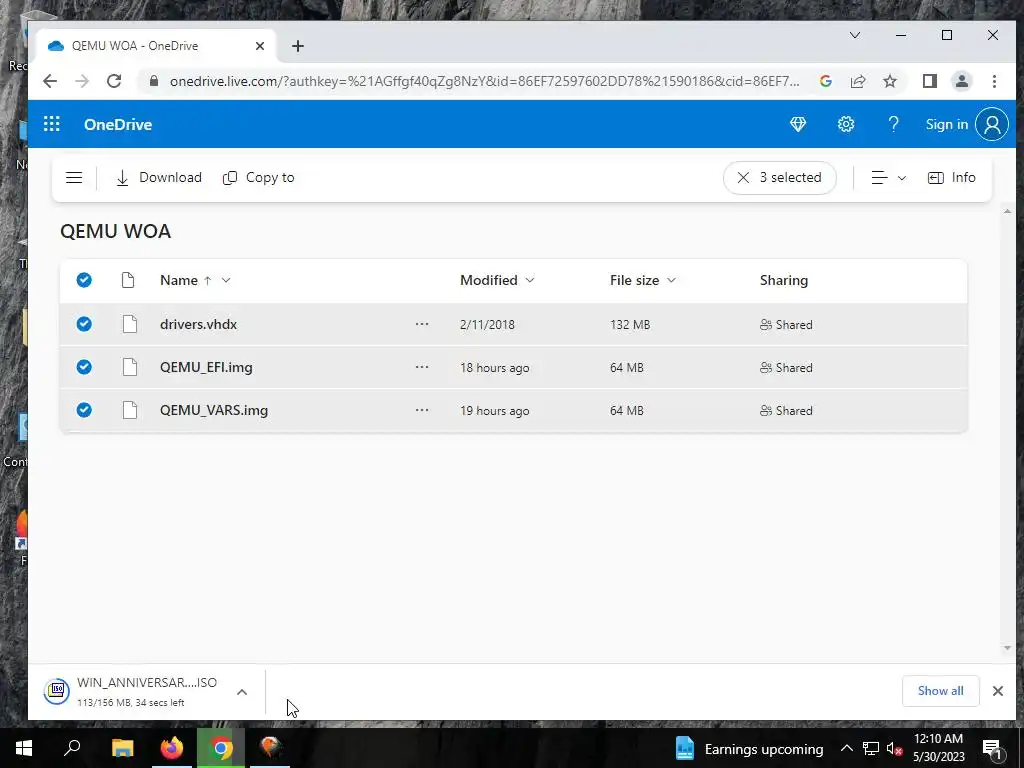Bookmark this tab with the star icon
Screen dimensions: 1024x768
(889, 81)
